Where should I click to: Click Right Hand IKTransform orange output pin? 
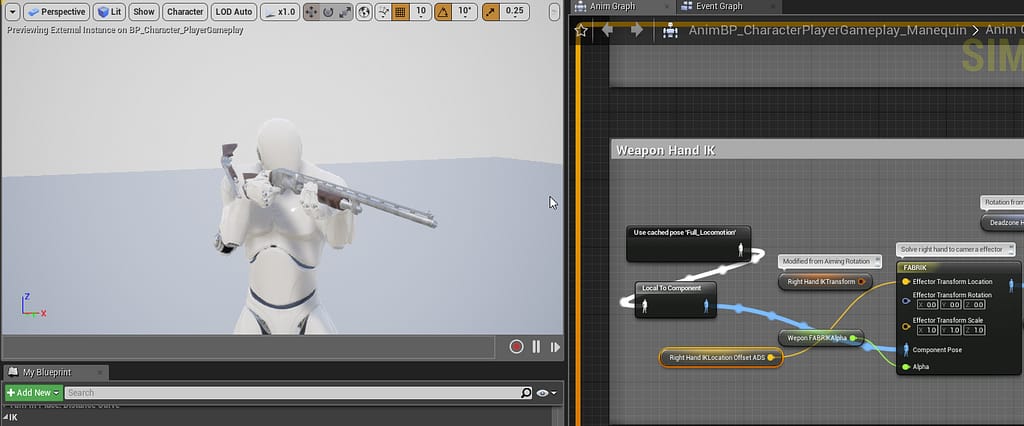pyautogui.click(x=861, y=282)
